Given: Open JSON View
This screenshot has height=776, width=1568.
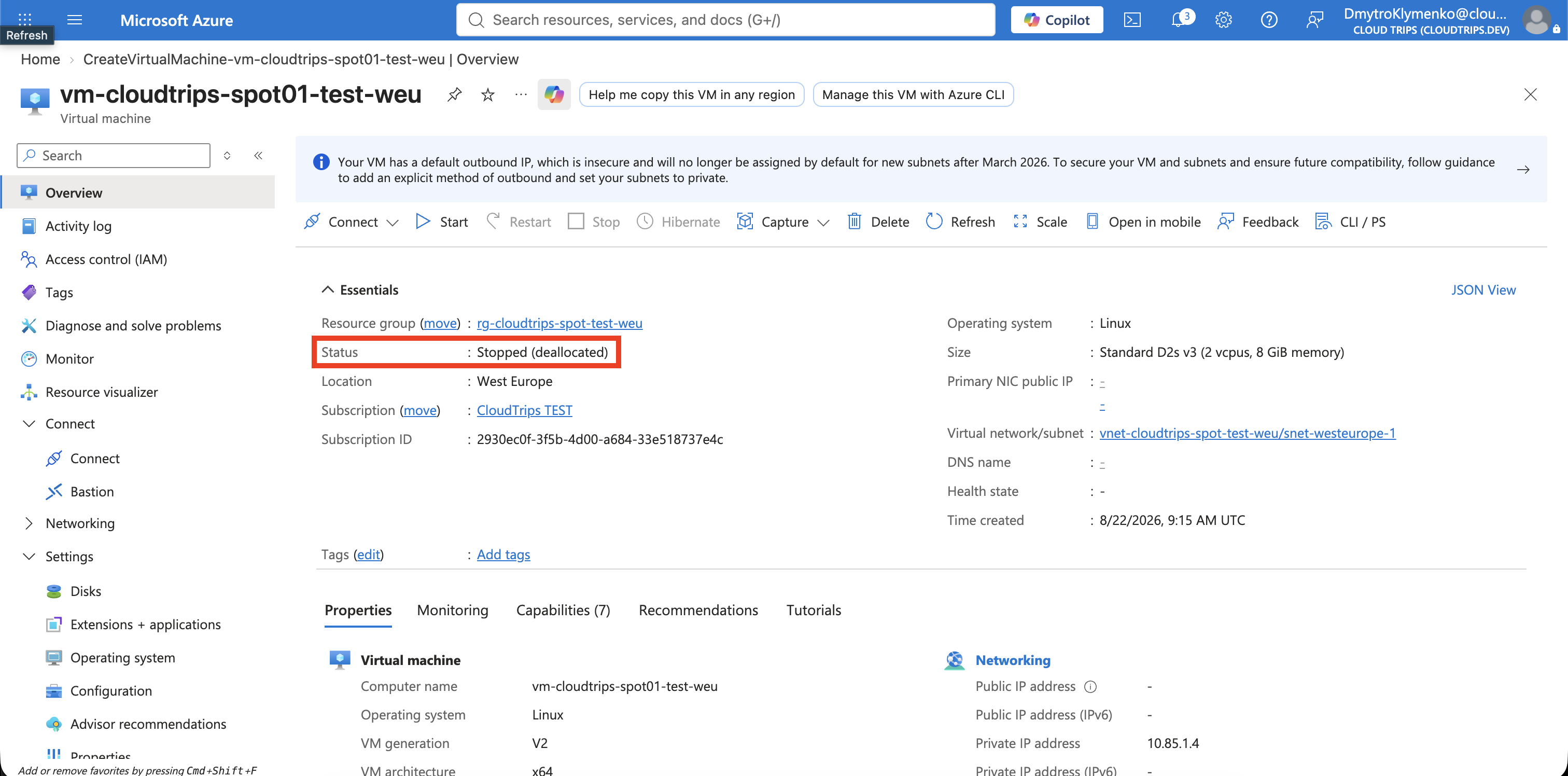Looking at the screenshot, I should [x=1483, y=290].
